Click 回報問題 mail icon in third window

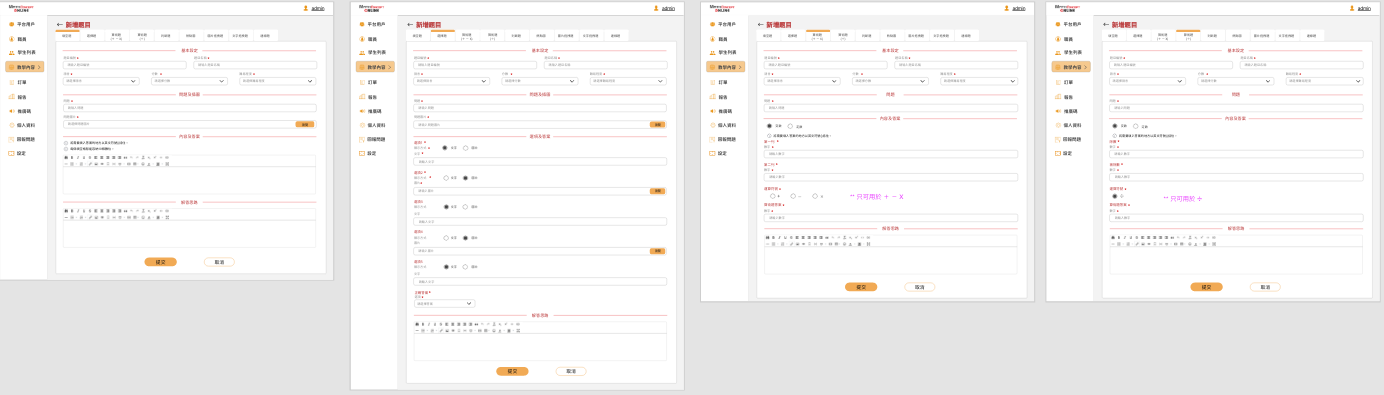[x=713, y=139]
